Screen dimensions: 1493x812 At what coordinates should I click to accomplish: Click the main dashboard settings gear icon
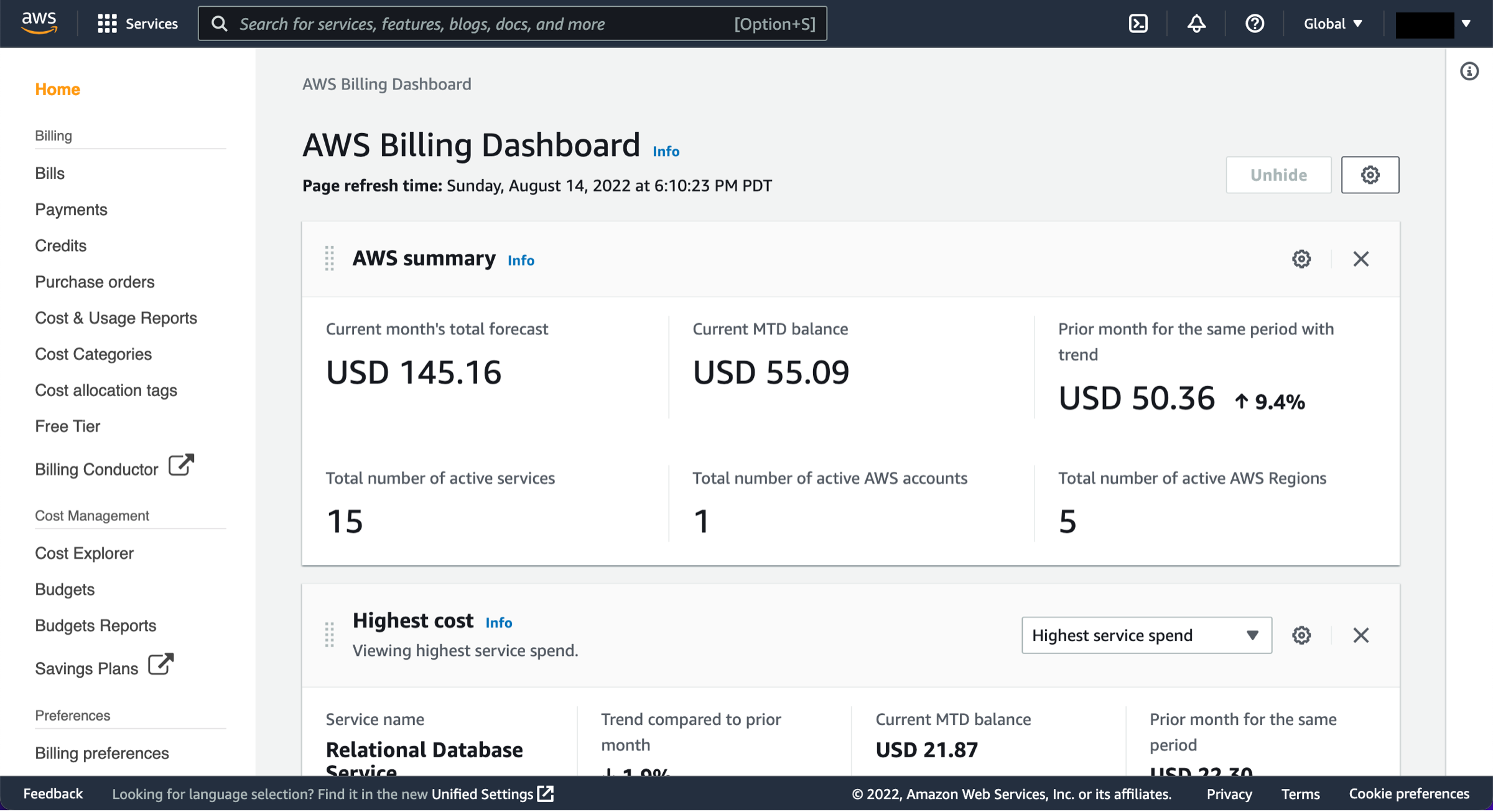click(x=1370, y=175)
